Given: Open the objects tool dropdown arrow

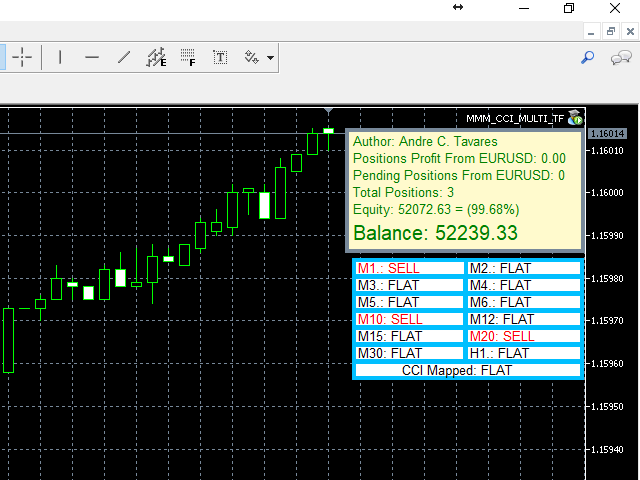Looking at the screenshot, I should coord(270,58).
